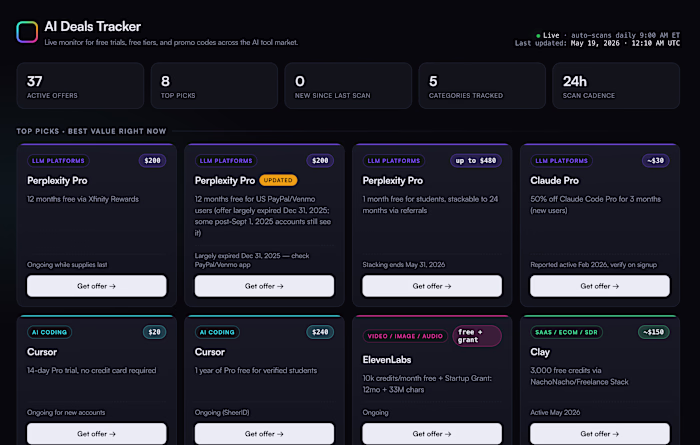Click the ElevenLabs card title
Screen dimensions: 700x445
point(387,360)
